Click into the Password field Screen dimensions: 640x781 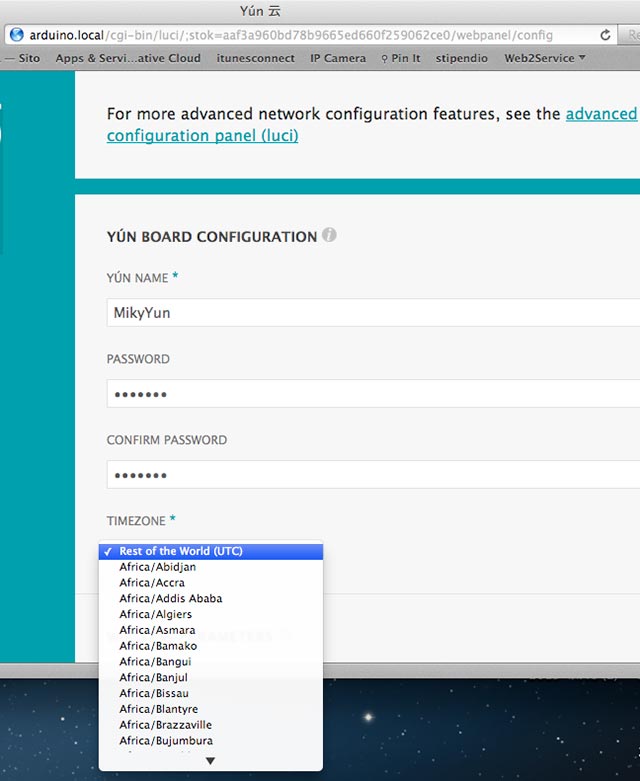[x=372, y=394]
